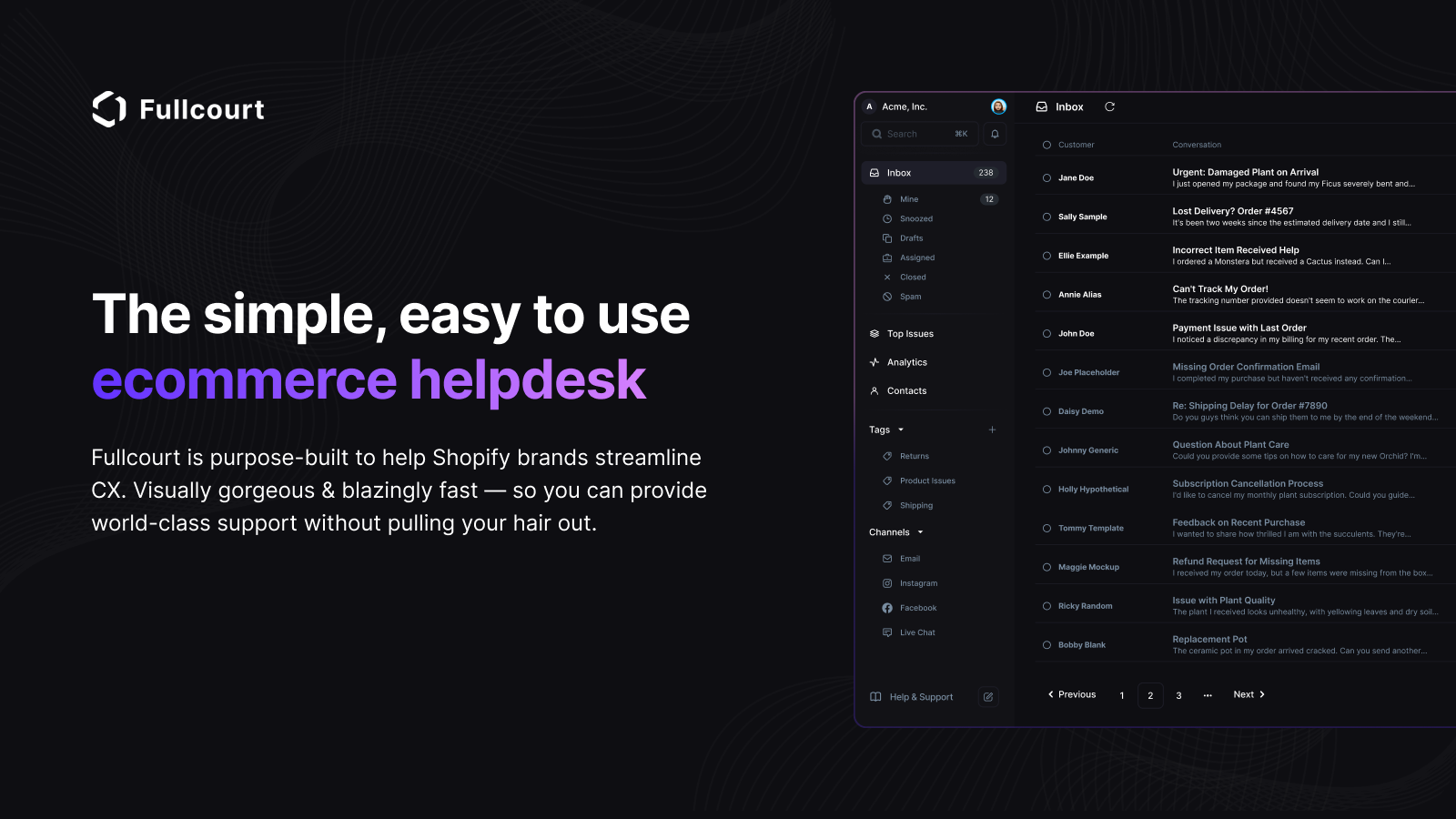Viewport: 1456px width, 819px height.
Task: Open Contacts
Action: (898, 391)
